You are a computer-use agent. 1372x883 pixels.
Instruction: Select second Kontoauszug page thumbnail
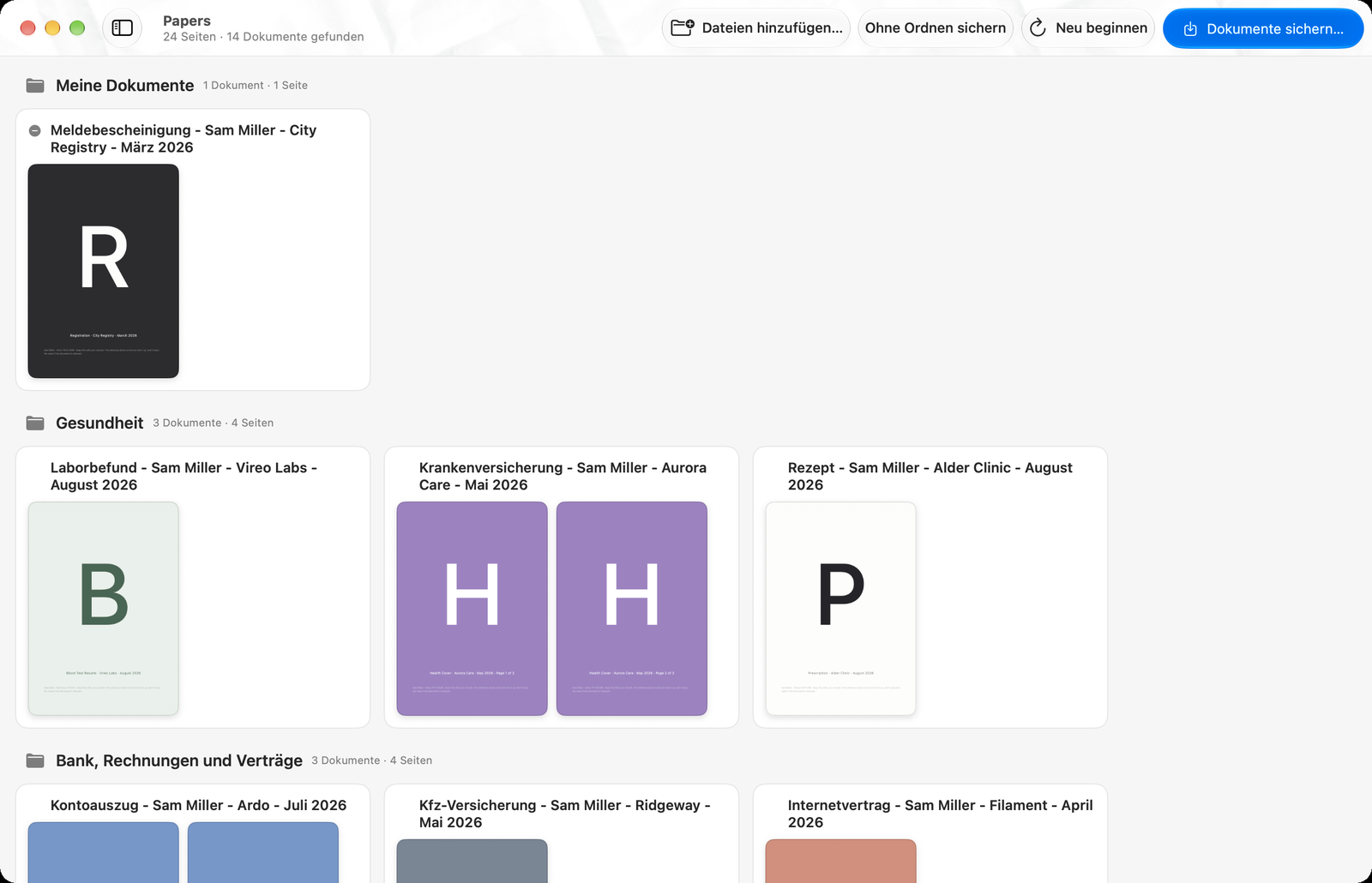pos(263,852)
